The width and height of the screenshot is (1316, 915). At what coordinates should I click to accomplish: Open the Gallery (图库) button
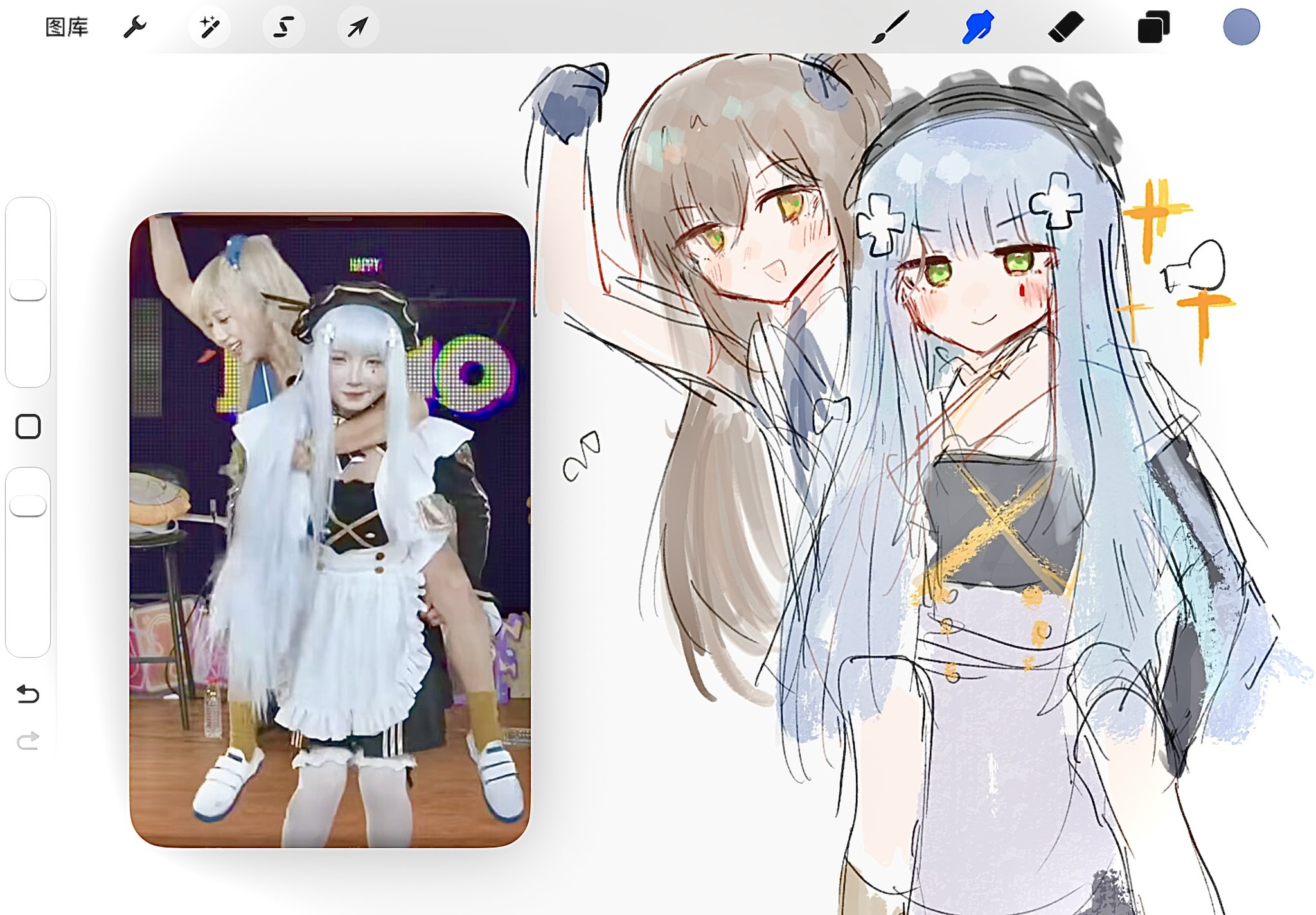pyautogui.click(x=67, y=27)
